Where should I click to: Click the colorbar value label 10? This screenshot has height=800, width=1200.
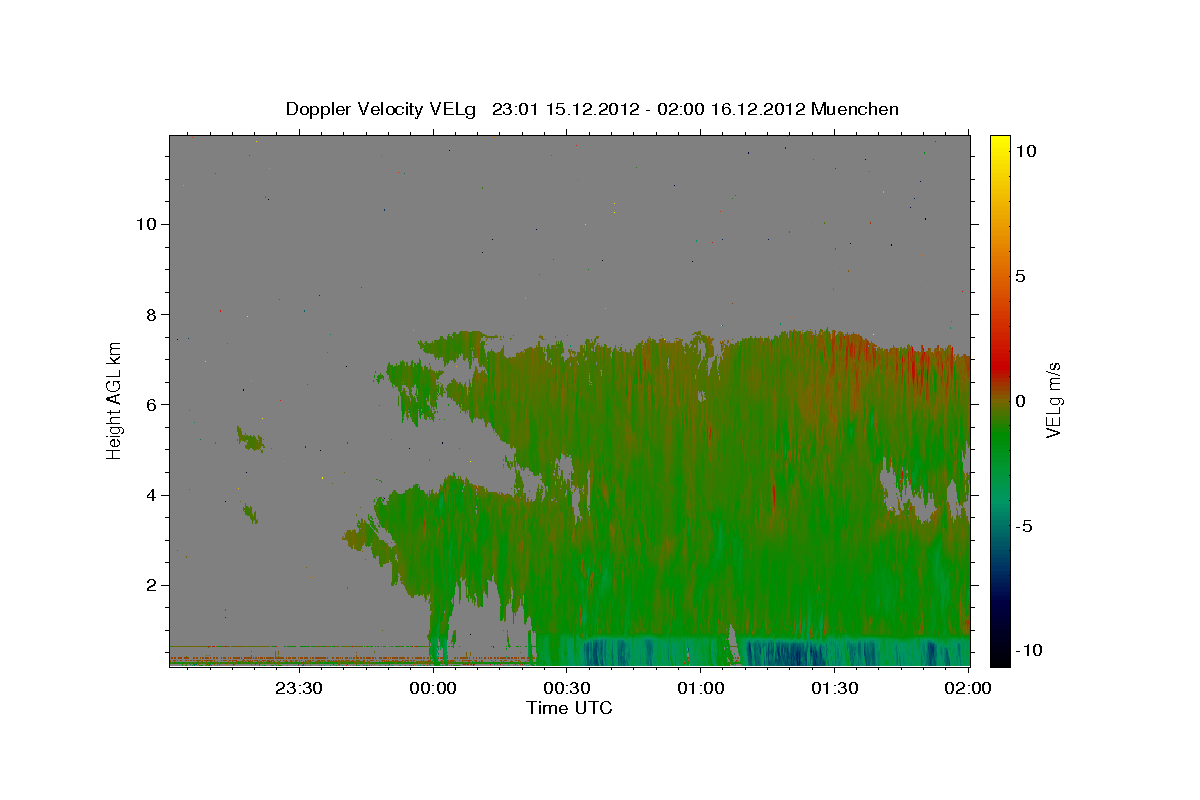tap(1025, 150)
